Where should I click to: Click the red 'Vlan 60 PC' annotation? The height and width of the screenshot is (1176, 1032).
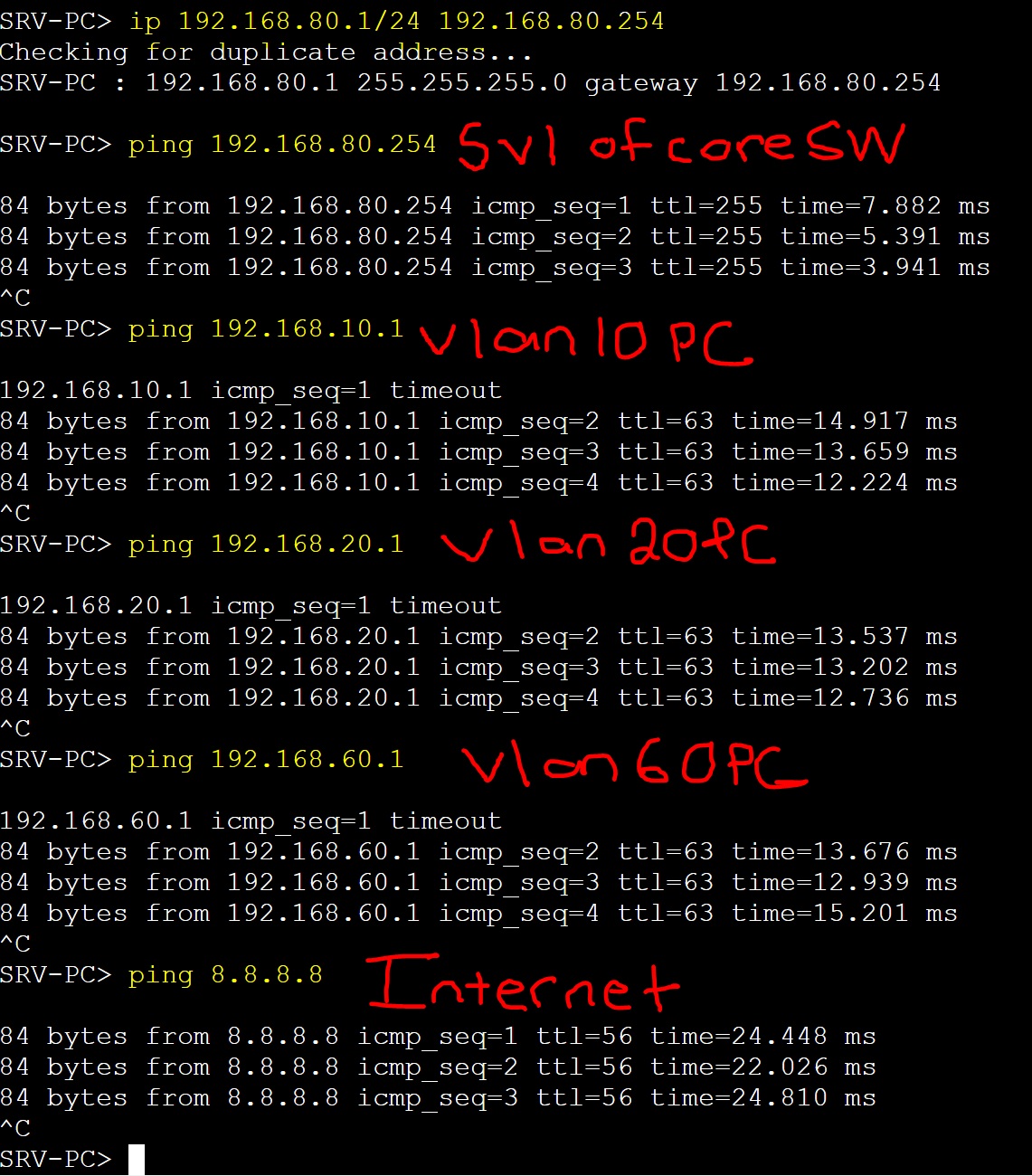click(x=634, y=764)
